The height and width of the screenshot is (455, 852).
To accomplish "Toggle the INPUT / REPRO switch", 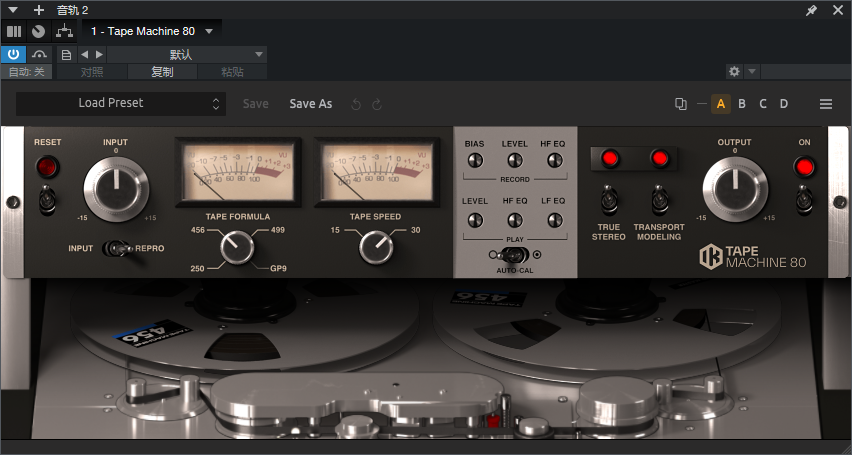I will [118, 249].
